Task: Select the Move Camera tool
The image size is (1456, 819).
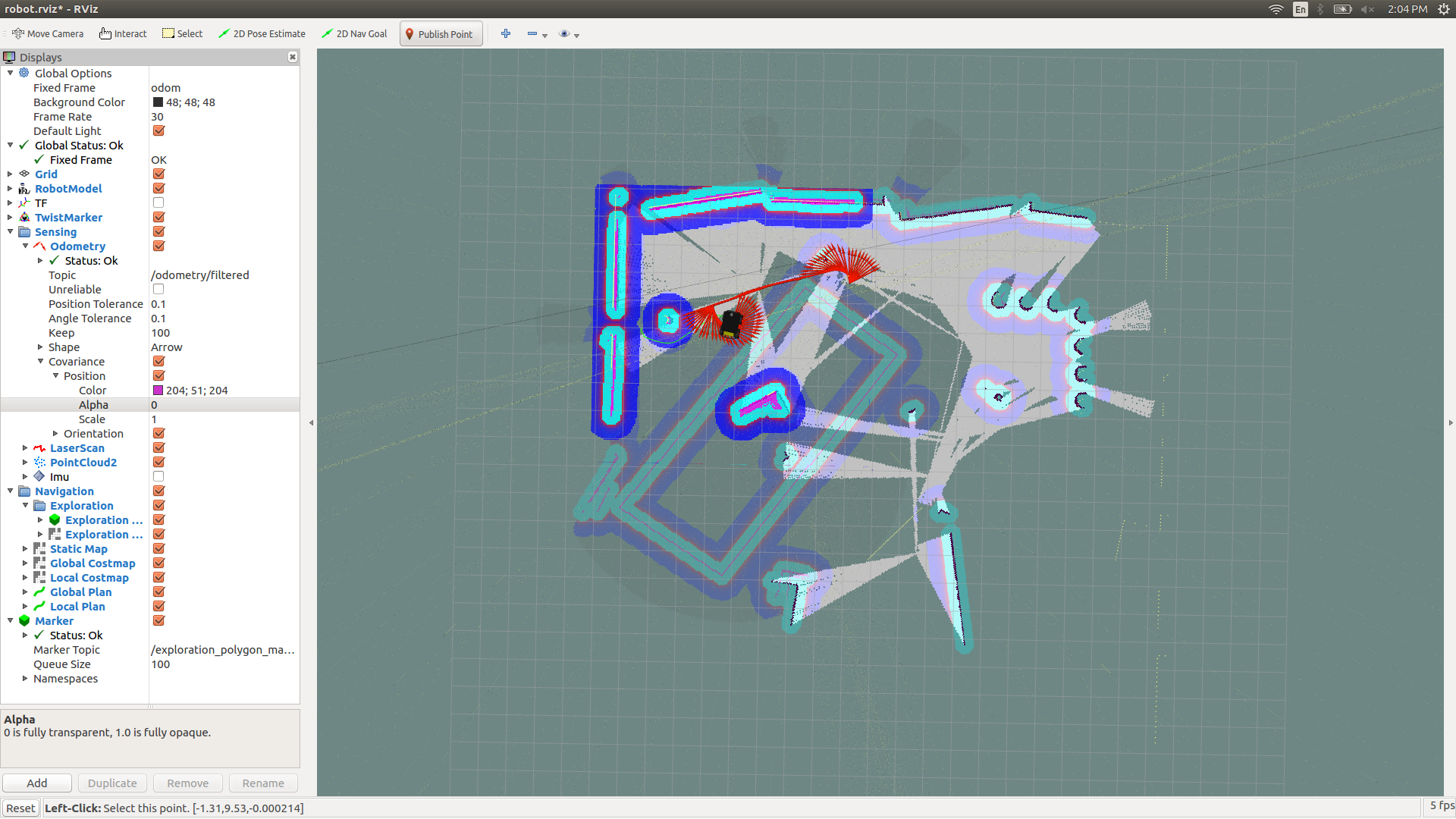Action: point(48,34)
